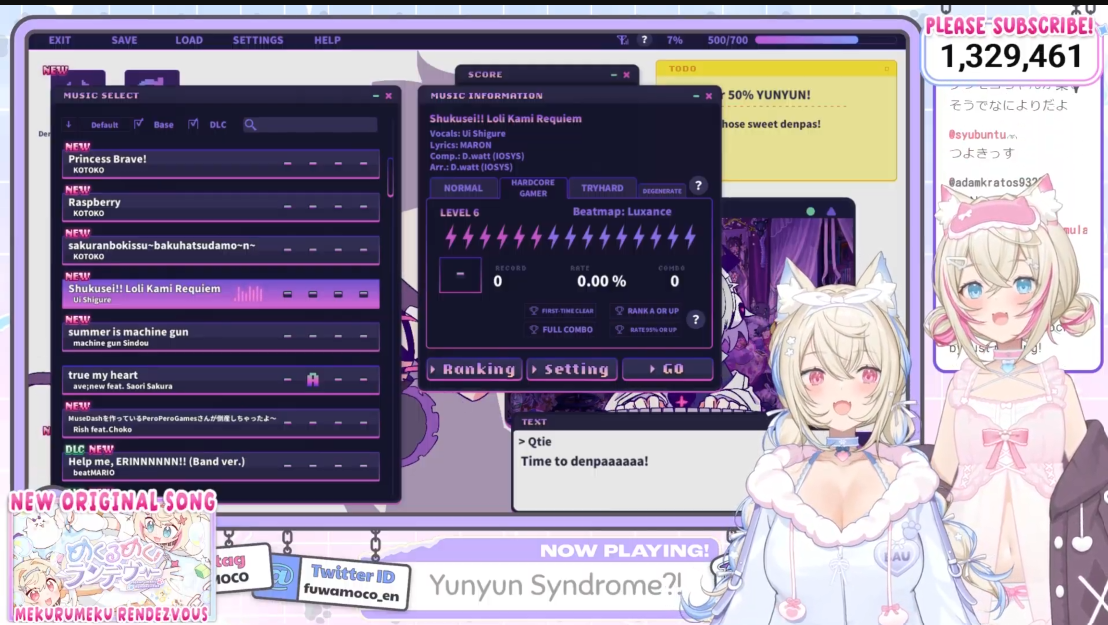Click the A rank badge on true my heart
Screen dimensions: 1108x625
coord(312,380)
